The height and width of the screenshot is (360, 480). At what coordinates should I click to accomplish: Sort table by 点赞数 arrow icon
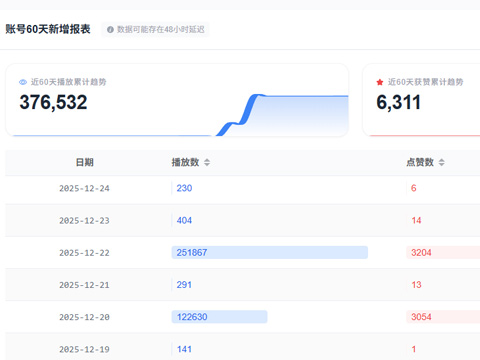442,162
